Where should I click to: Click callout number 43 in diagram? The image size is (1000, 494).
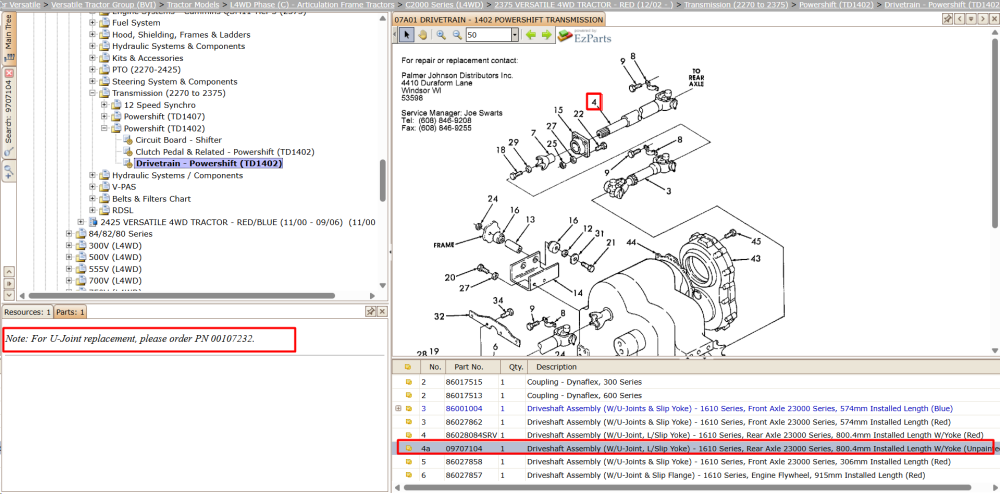point(755,259)
